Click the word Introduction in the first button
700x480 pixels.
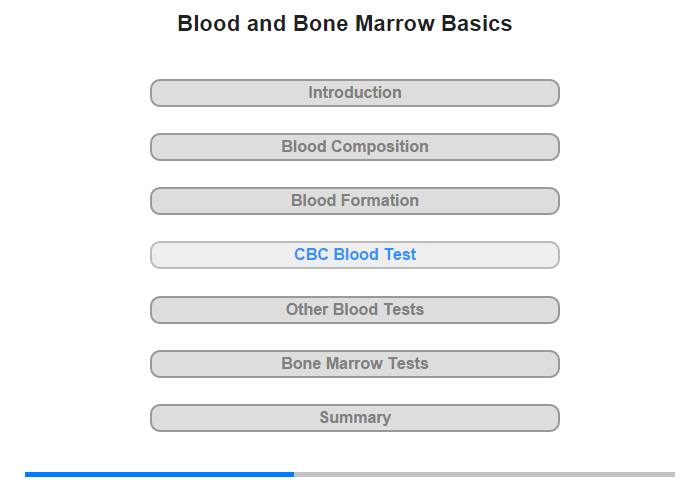(x=355, y=93)
